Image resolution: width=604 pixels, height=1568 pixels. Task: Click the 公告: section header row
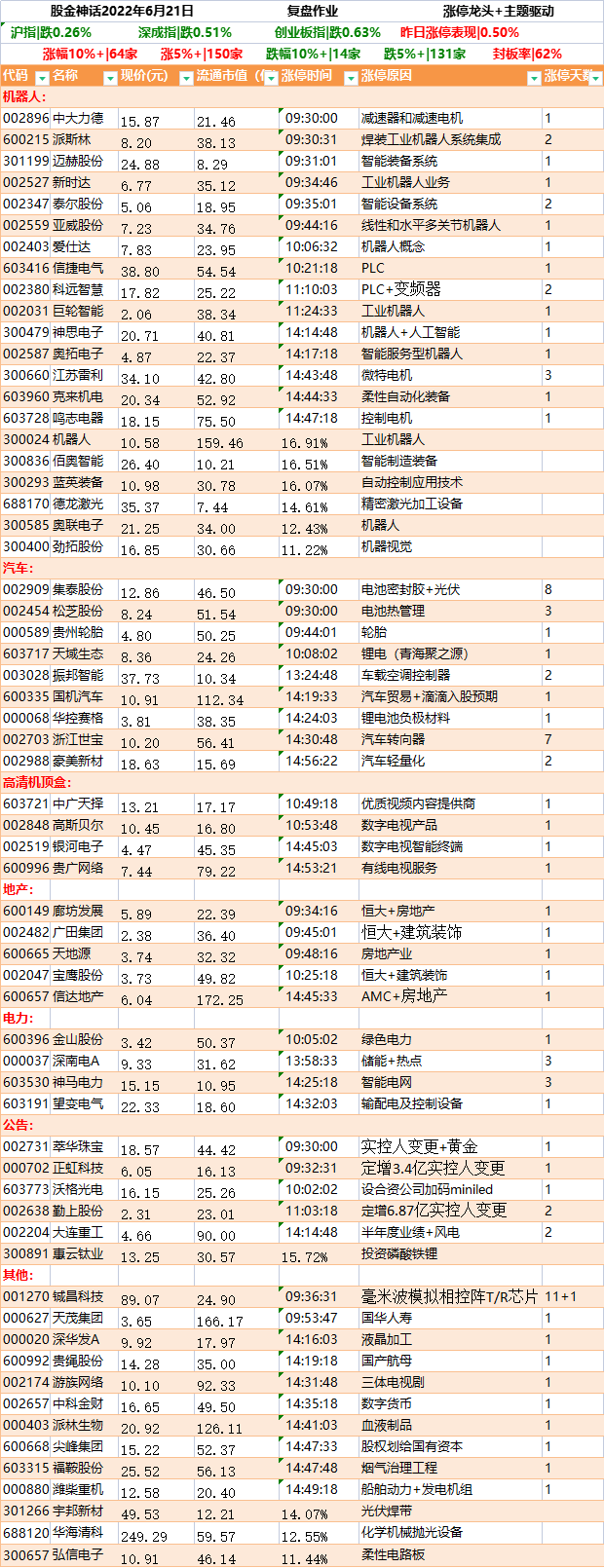click(302, 1125)
